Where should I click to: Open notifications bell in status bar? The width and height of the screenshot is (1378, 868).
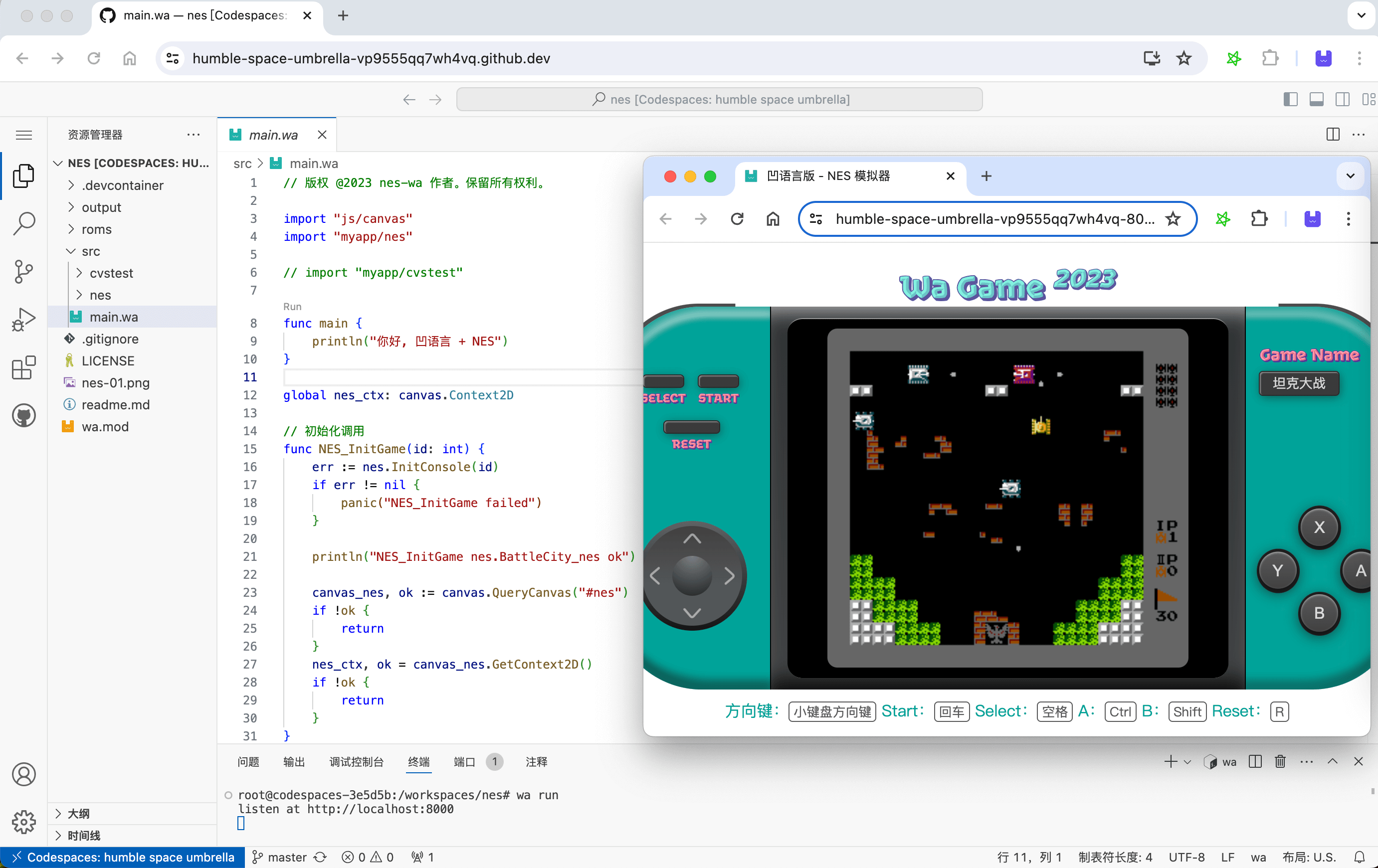pos(1359,857)
